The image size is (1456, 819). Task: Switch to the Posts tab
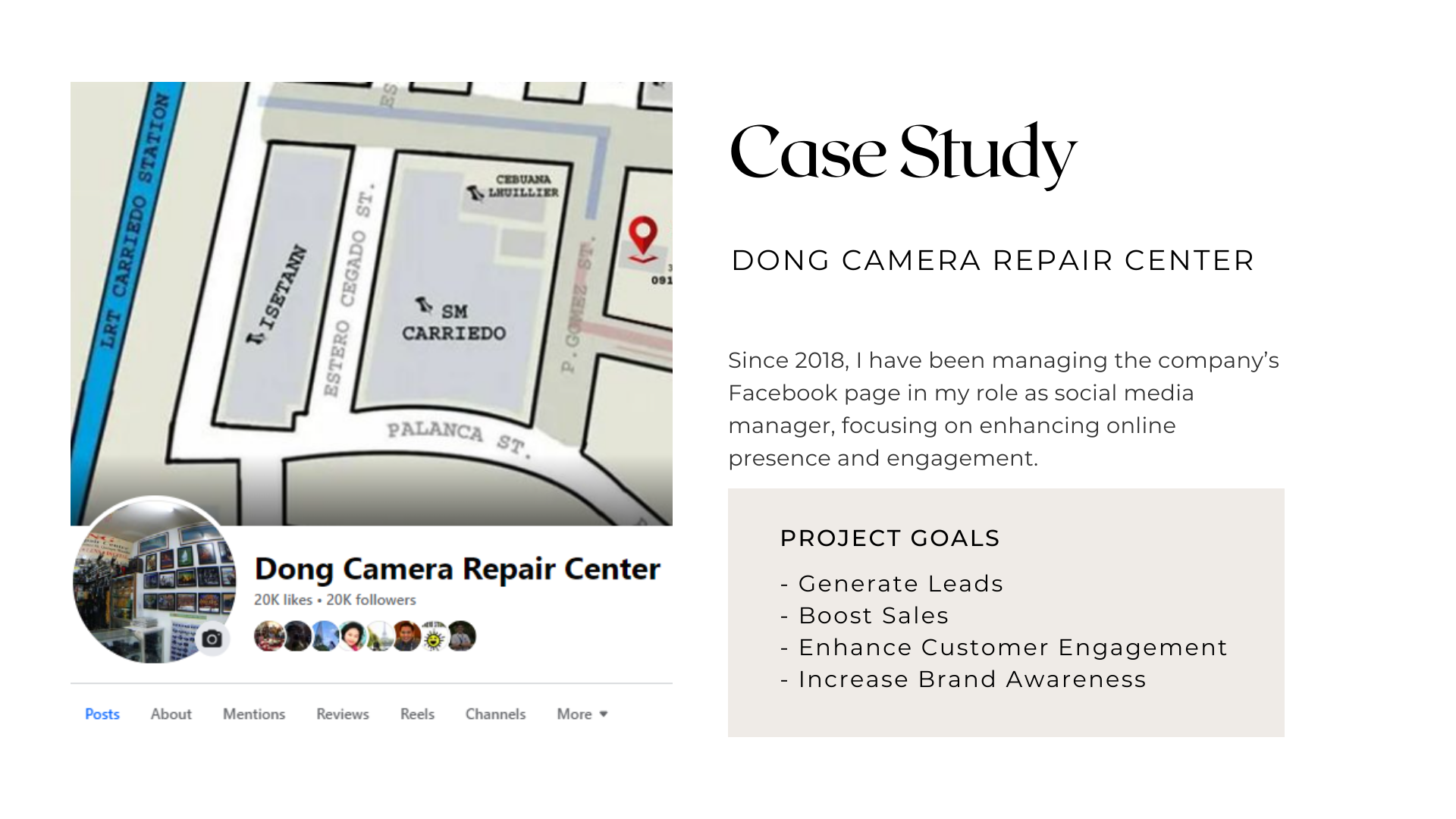(x=102, y=714)
